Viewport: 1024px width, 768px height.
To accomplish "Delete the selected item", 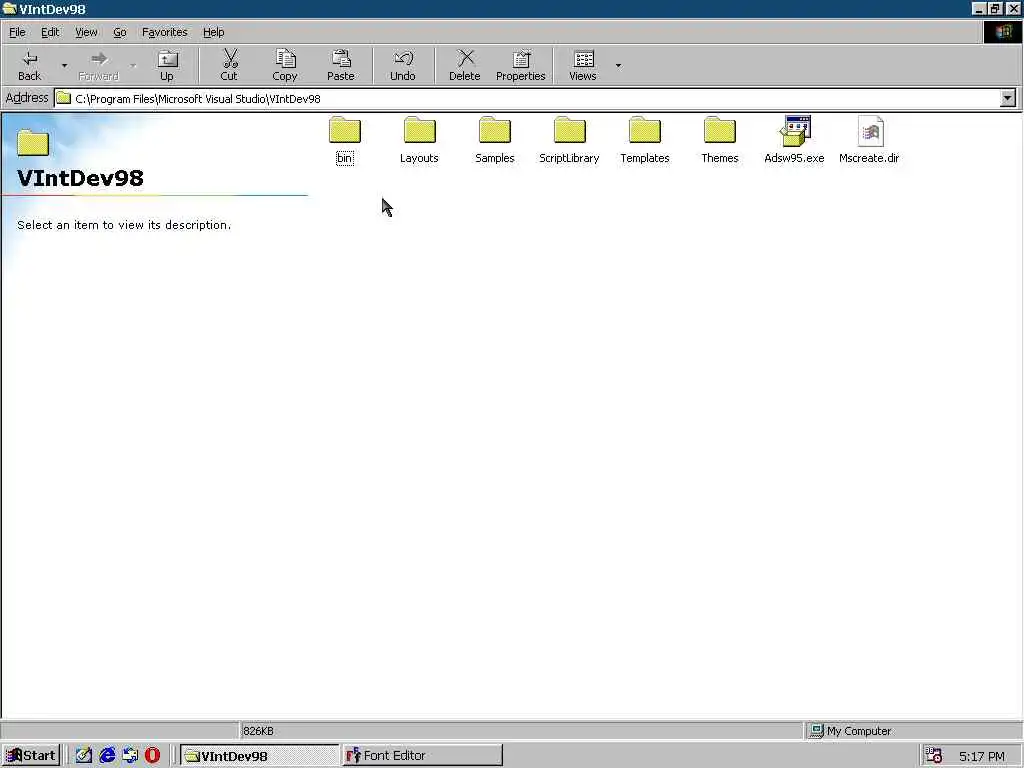I will (464, 65).
